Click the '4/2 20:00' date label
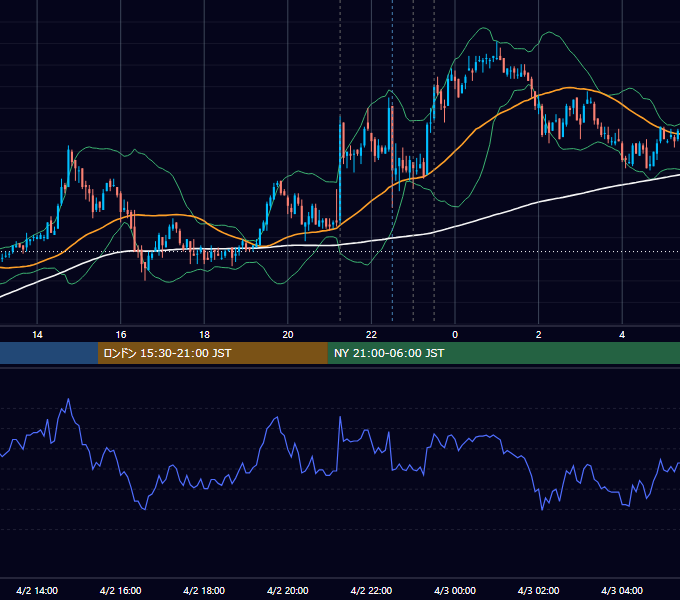 (x=288, y=591)
